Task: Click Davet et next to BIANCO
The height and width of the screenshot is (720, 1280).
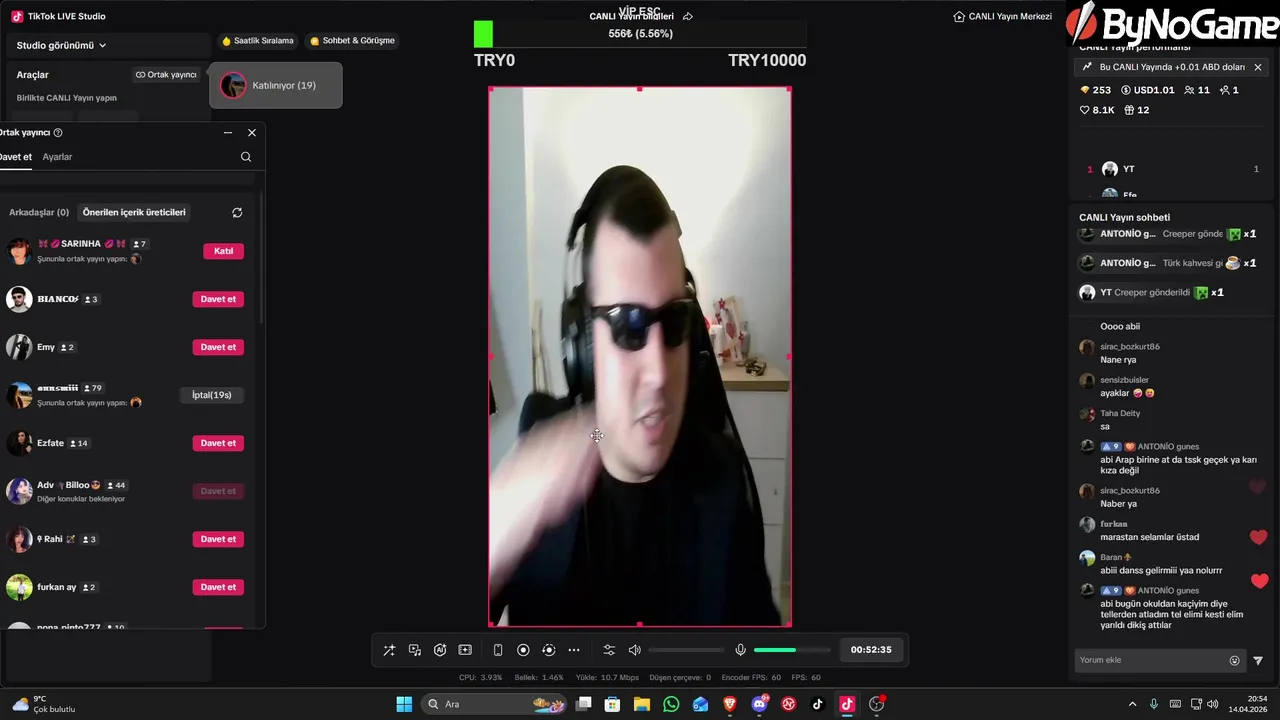Action: (218, 299)
